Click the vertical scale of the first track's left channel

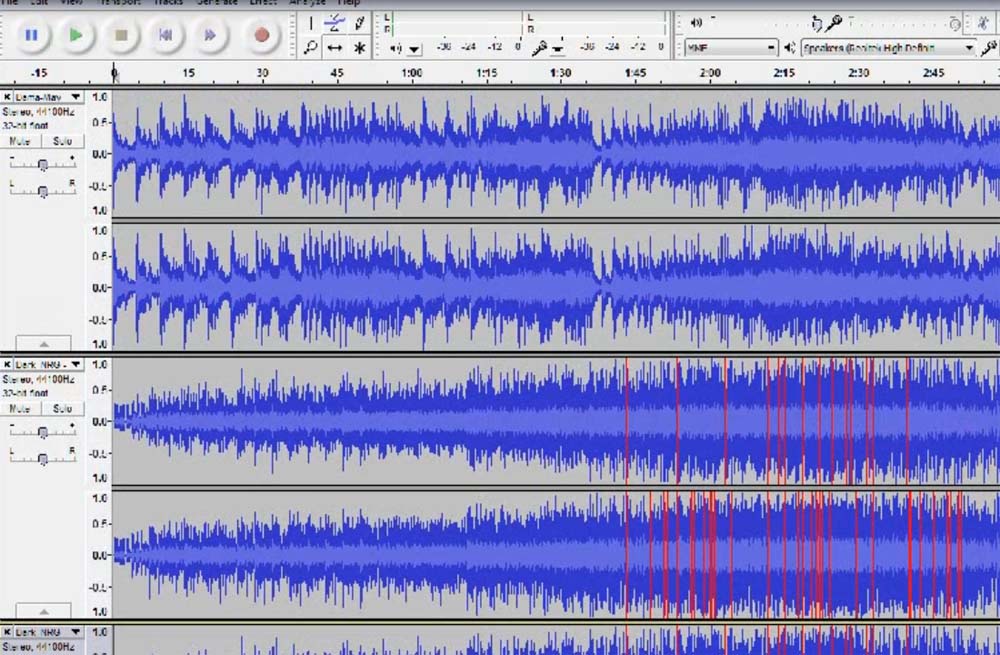click(x=99, y=154)
